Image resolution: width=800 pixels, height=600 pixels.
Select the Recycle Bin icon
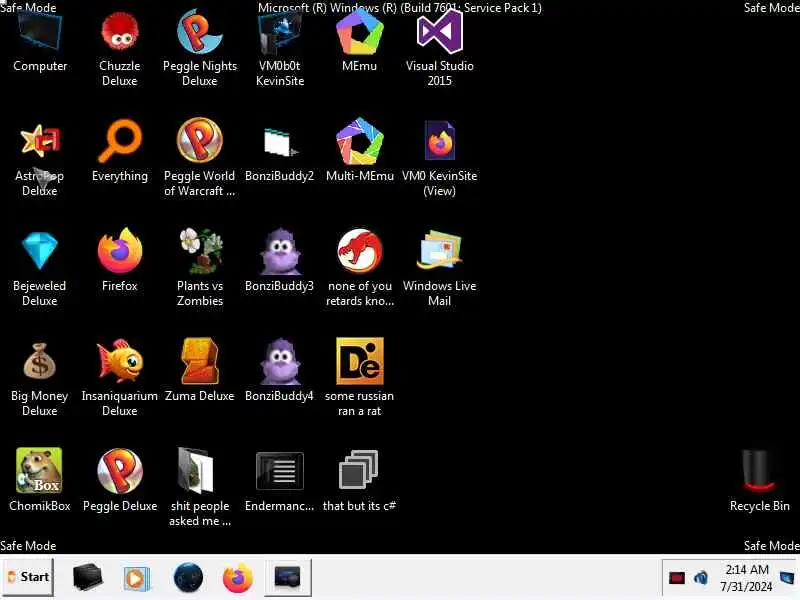(x=759, y=470)
